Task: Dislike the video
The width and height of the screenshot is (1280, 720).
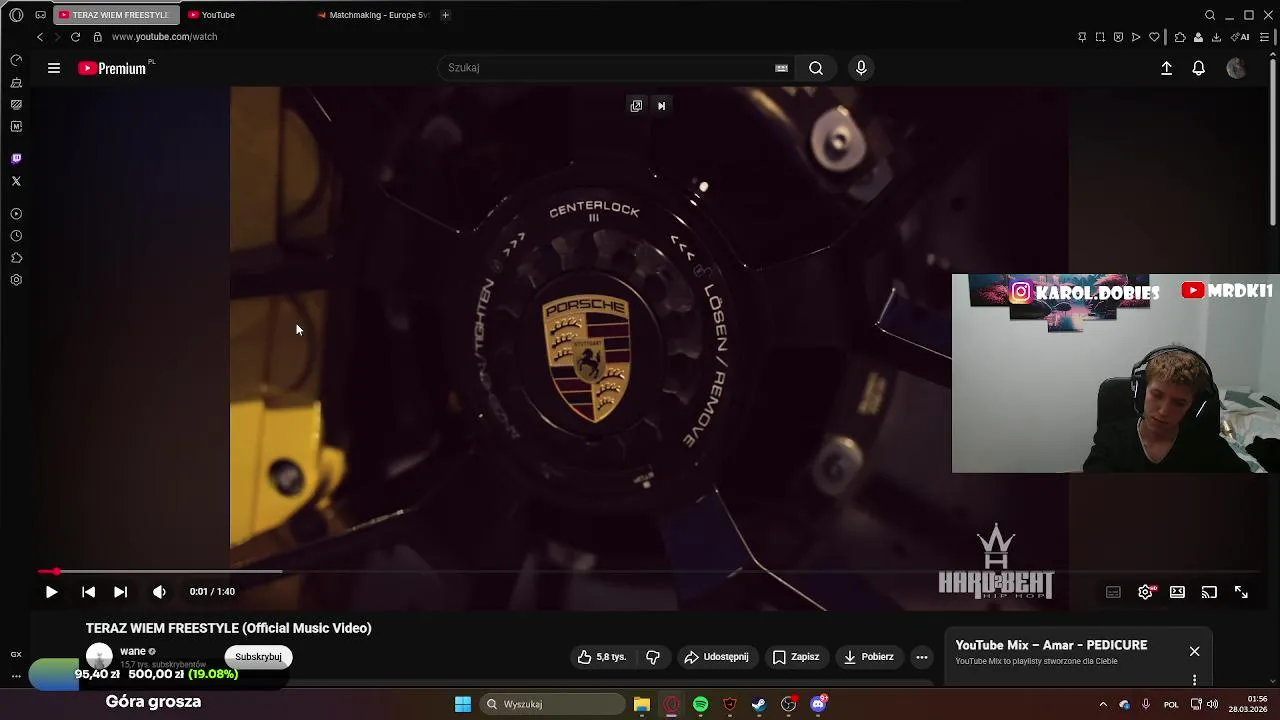Action: [x=653, y=657]
